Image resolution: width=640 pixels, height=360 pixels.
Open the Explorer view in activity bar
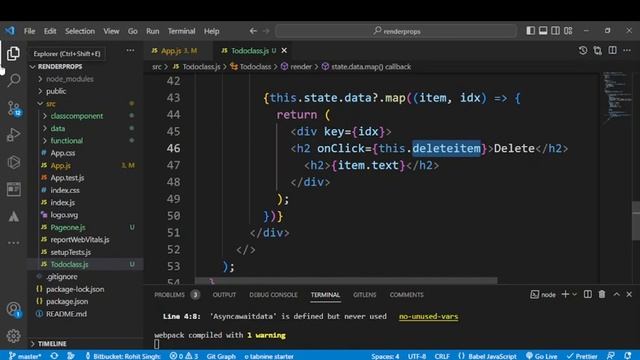click(13, 53)
